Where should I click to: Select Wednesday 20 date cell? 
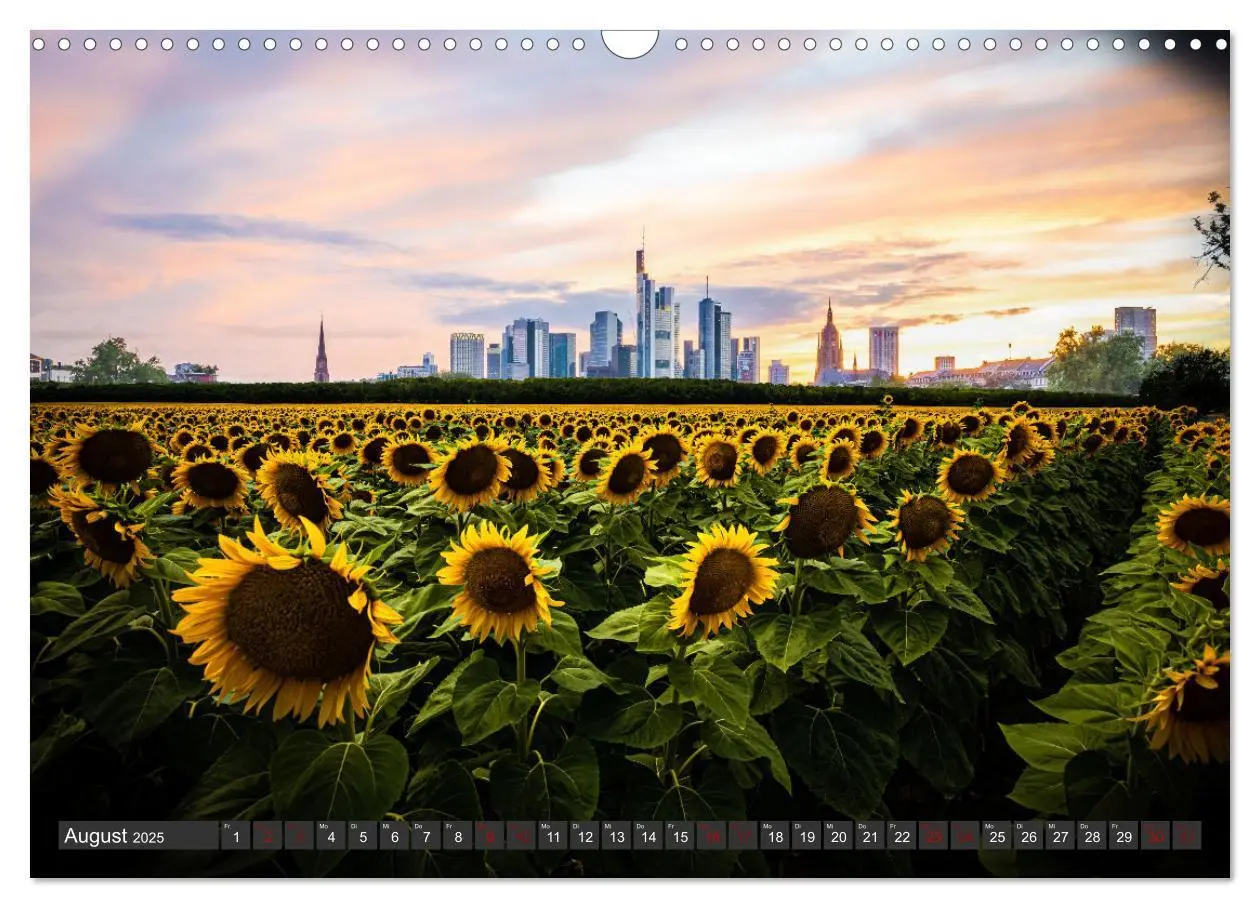pos(838,836)
